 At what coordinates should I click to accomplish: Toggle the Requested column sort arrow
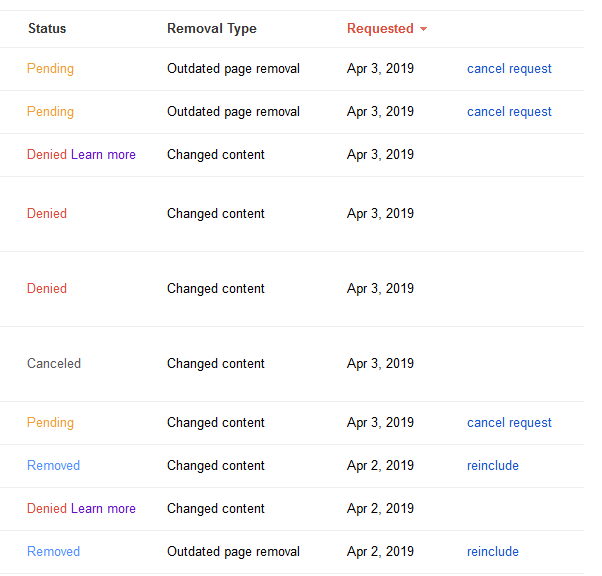tap(423, 29)
